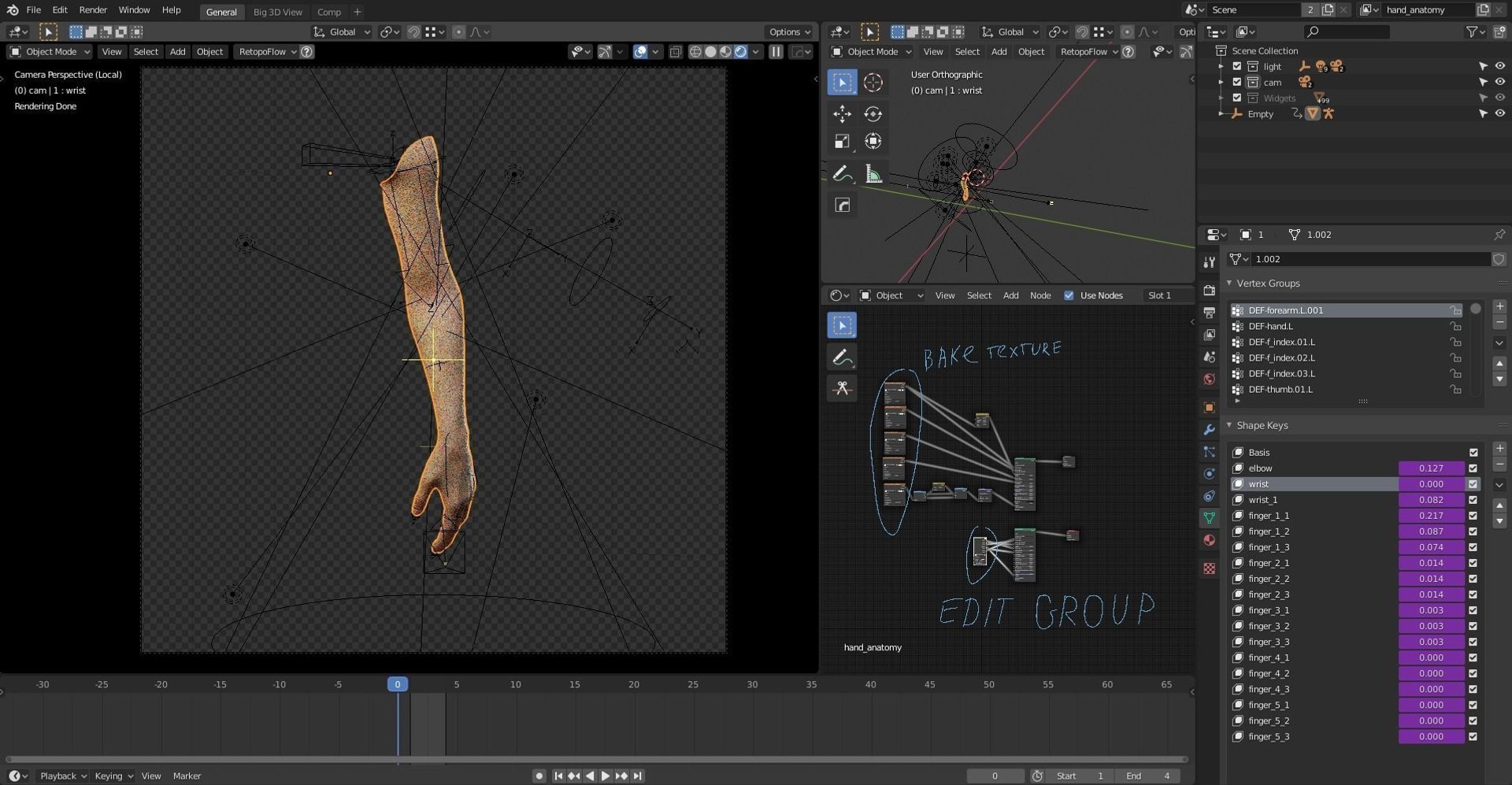Open the Material properties tab
The width and height of the screenshot is (1512, 785).
coord(1209,540)
